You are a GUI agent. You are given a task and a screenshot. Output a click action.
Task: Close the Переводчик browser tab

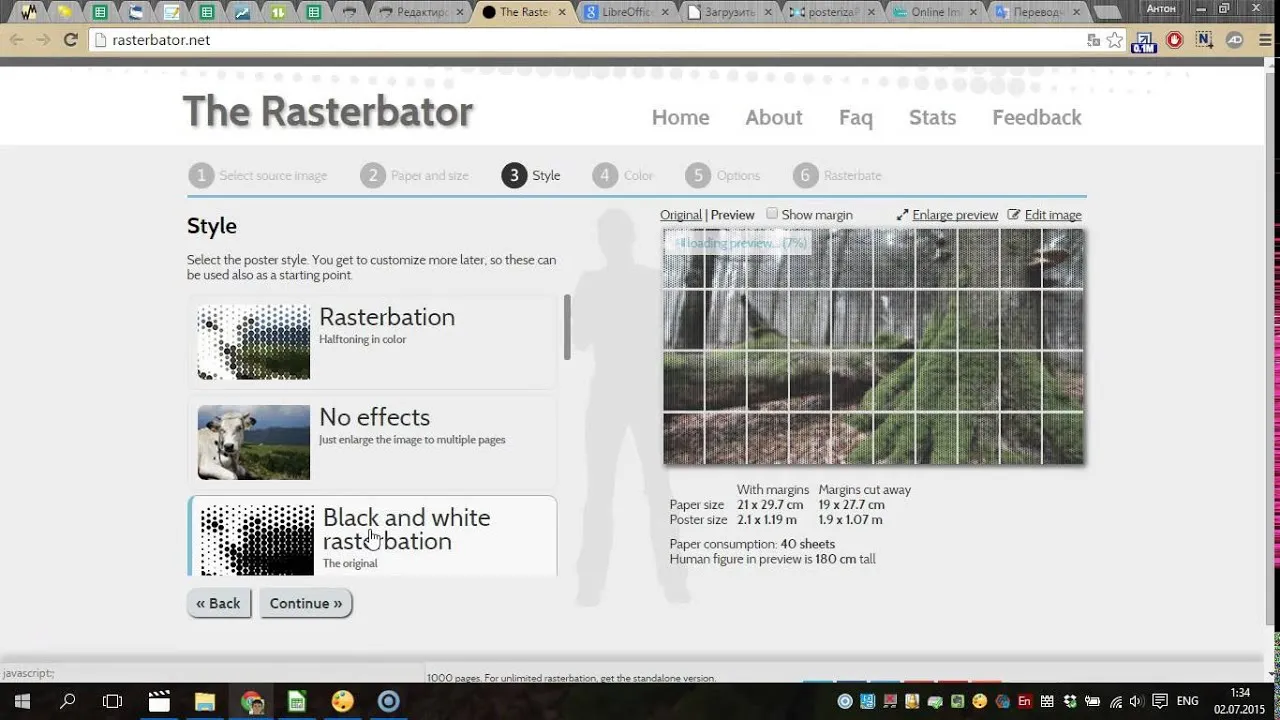[x=1075, y=12]
